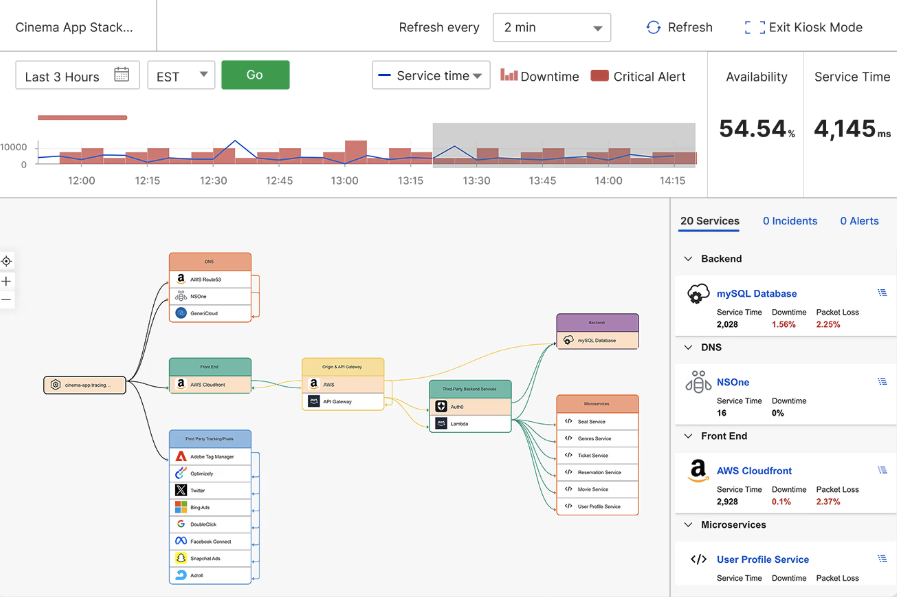Select the Optimizely node icon
Screen dimensions: 897x597
[181, 473]
